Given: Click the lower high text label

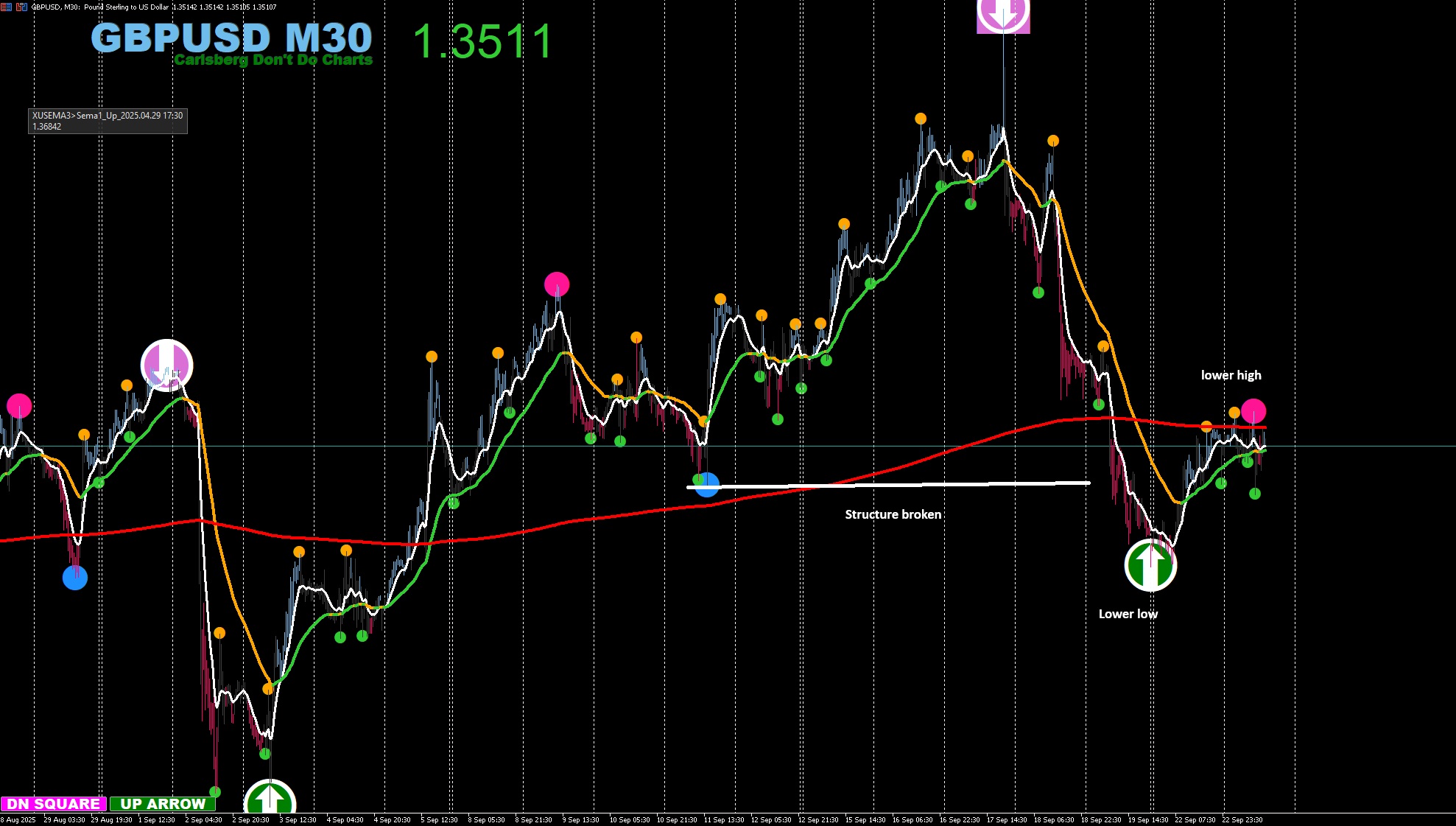Looking at the screenshot, I should (1231, 375).
